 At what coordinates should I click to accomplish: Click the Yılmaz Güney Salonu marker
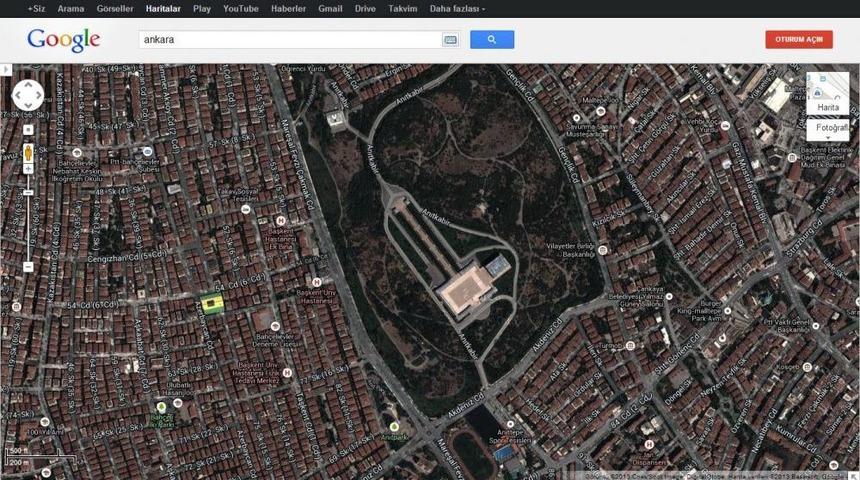coord(669,296)
